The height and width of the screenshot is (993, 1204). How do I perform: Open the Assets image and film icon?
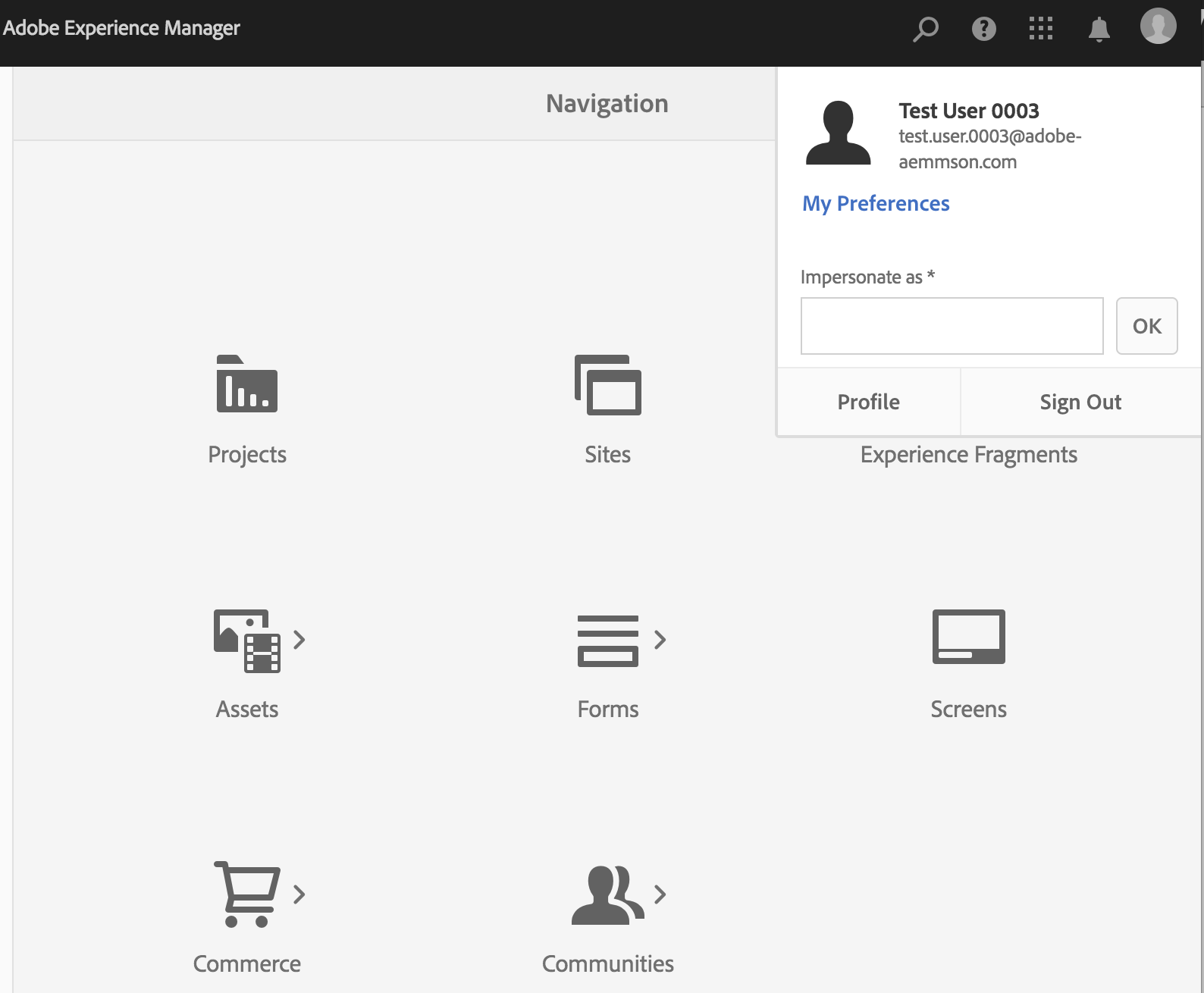(247, 641)
